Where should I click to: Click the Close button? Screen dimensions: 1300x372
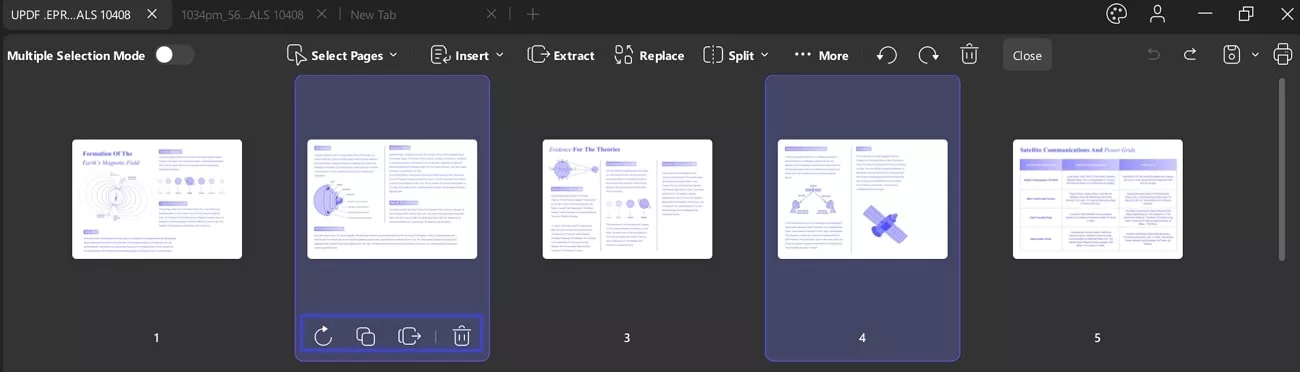[x=1027, y=55]
